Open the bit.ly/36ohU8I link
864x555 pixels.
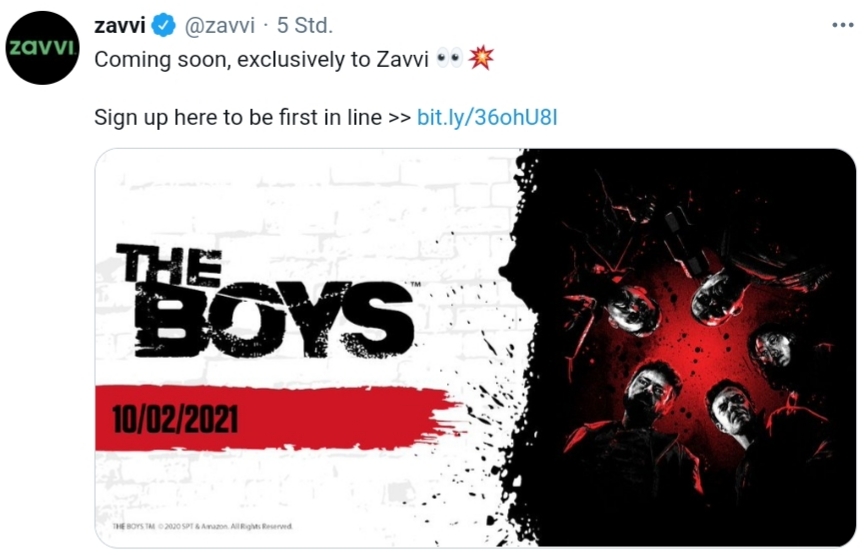point(486,117)
